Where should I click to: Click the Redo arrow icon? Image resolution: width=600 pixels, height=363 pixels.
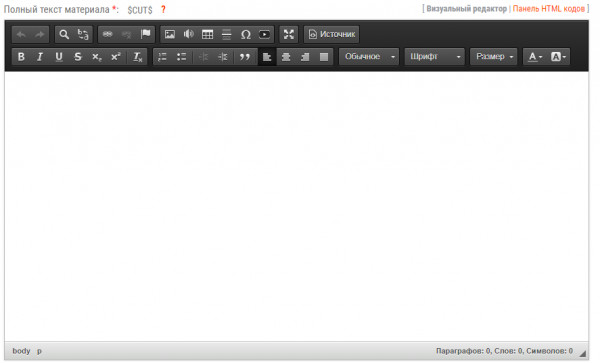click(39, 34)
